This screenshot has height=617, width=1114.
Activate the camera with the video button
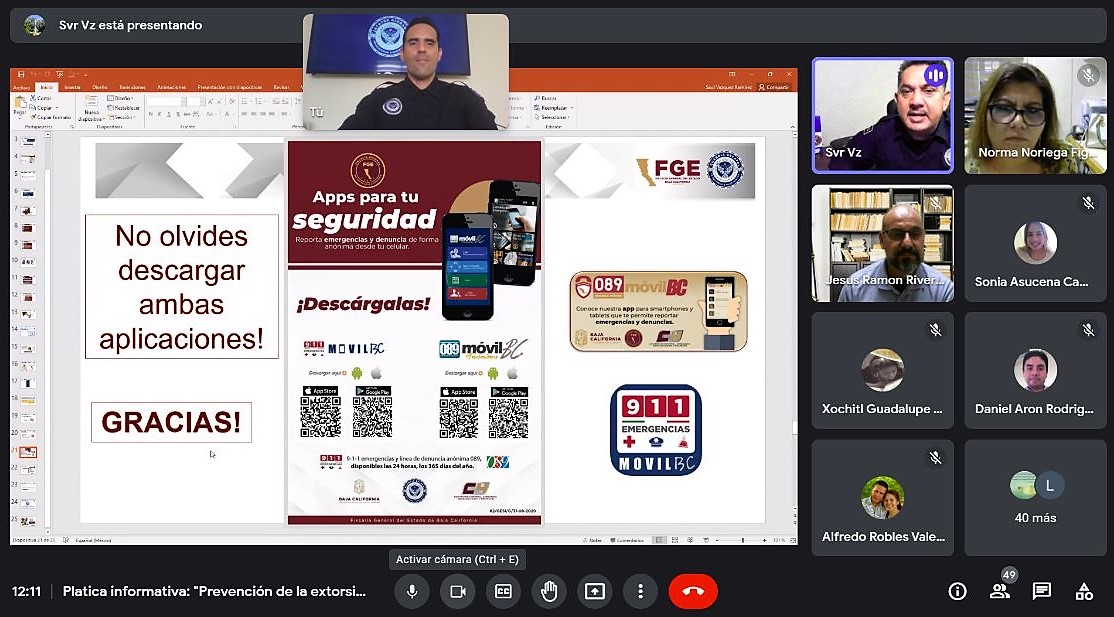458,591
